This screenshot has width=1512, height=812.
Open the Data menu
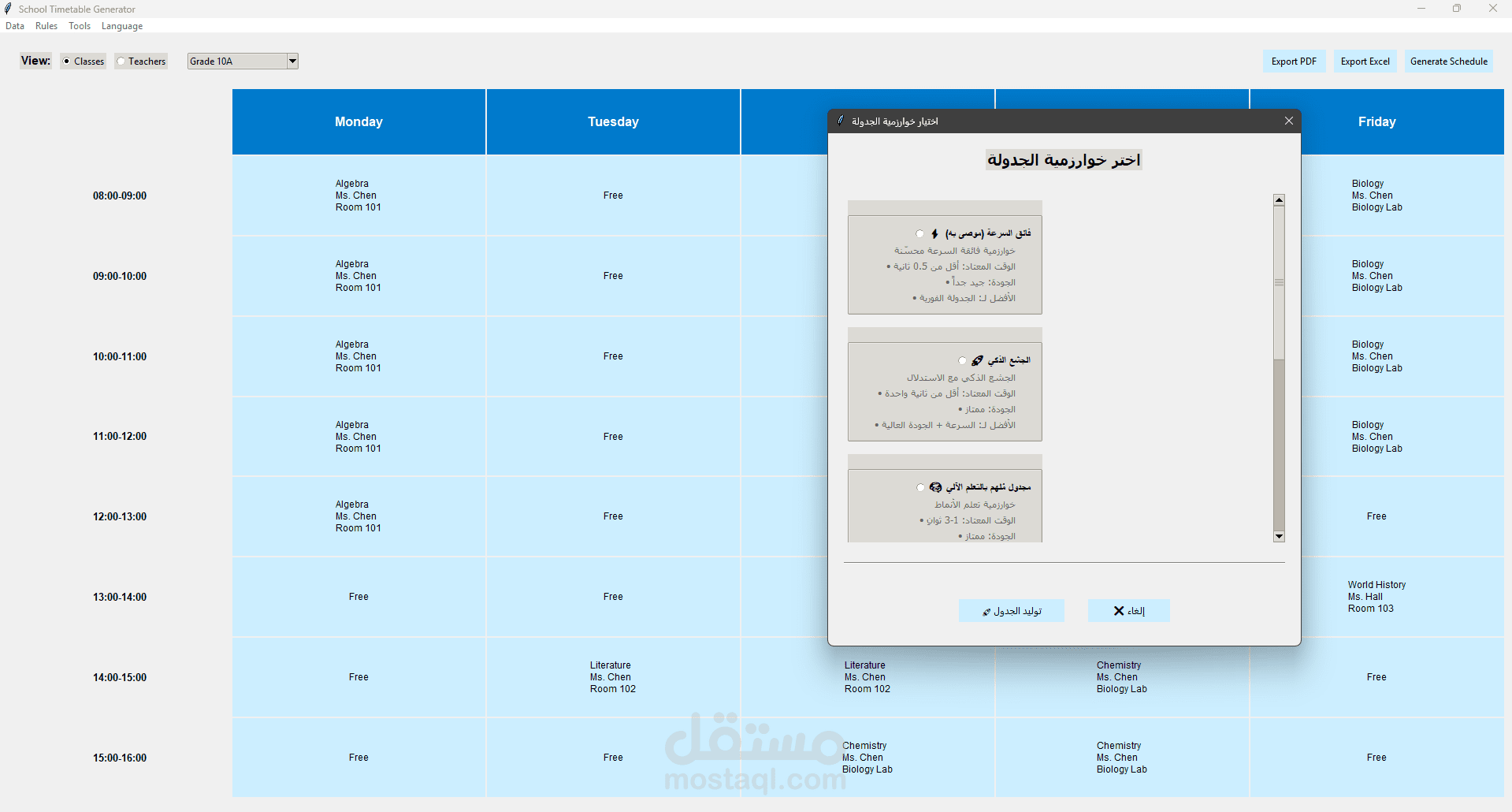pyautogui.click(x=14, y=25)
